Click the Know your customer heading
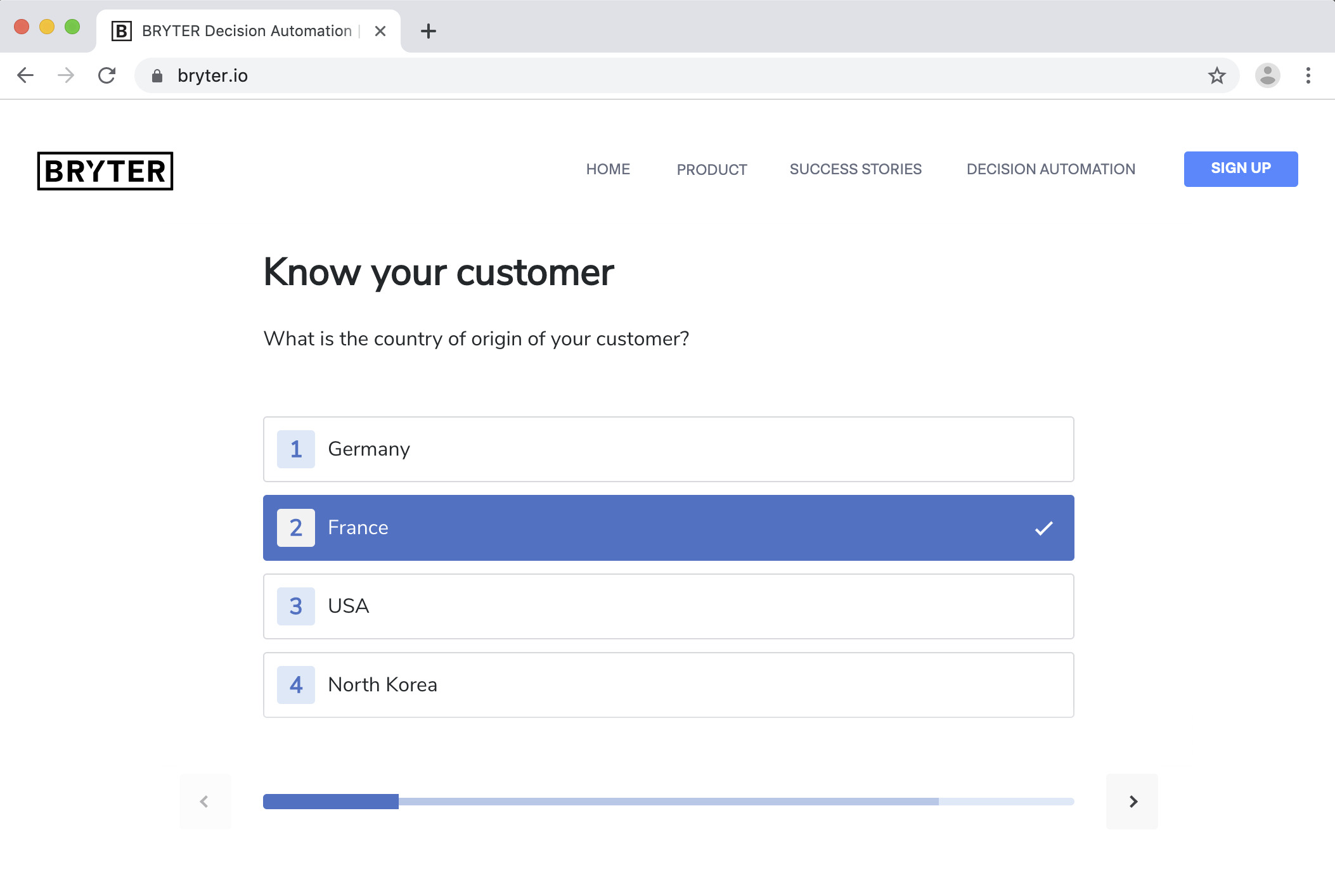 coord(439,272)
